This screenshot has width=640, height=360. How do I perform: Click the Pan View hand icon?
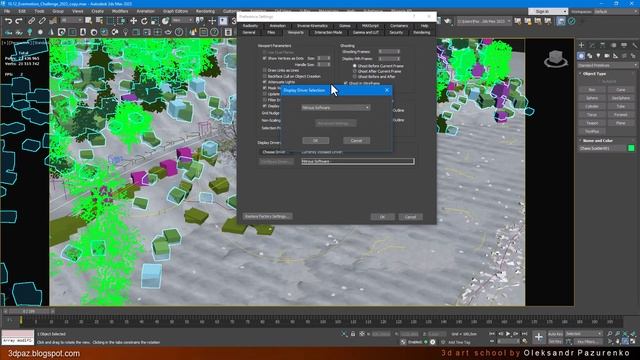point(618,341)
